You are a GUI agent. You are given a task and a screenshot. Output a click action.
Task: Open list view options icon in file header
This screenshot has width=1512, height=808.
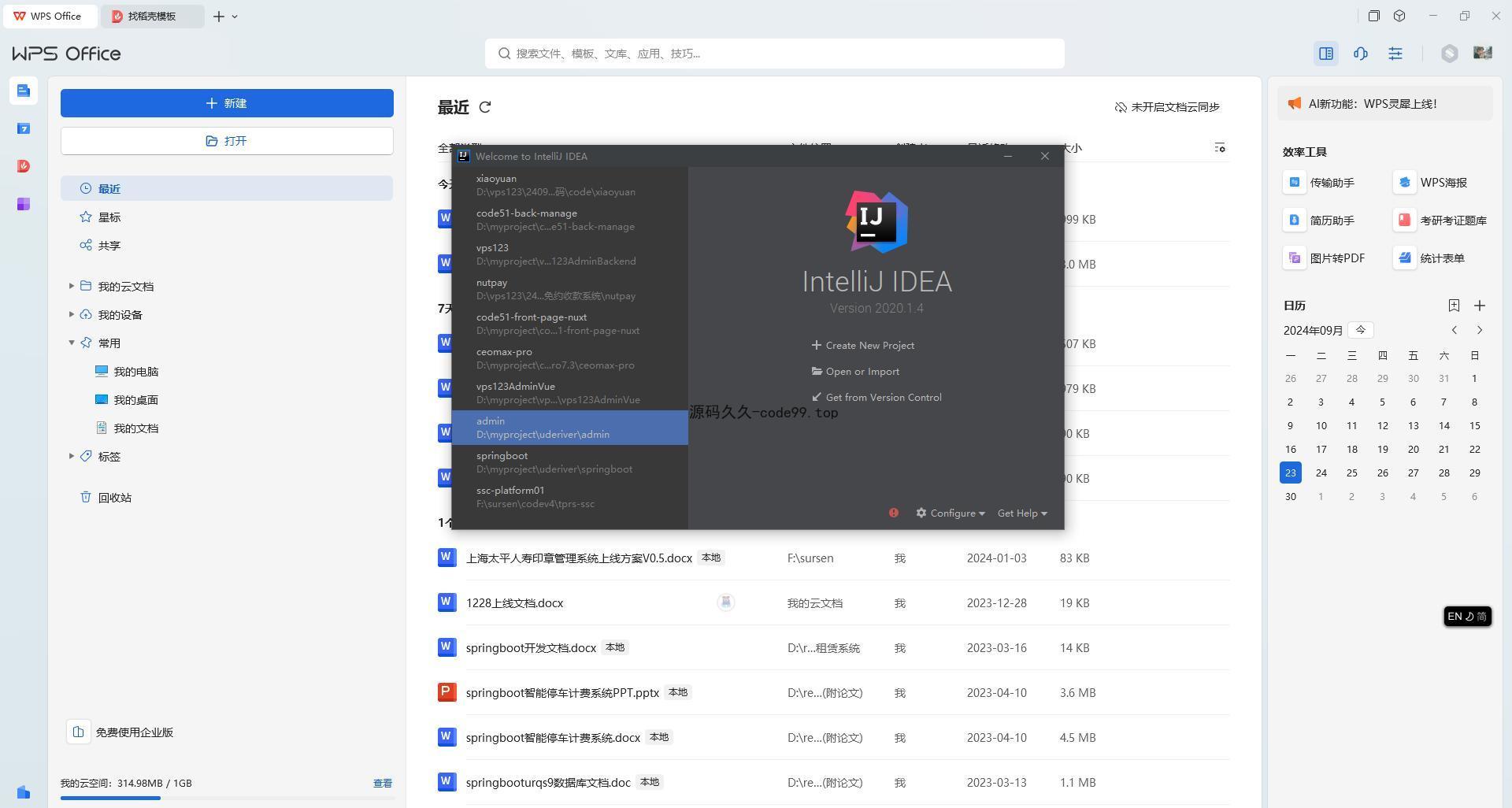coord(1220,148)
